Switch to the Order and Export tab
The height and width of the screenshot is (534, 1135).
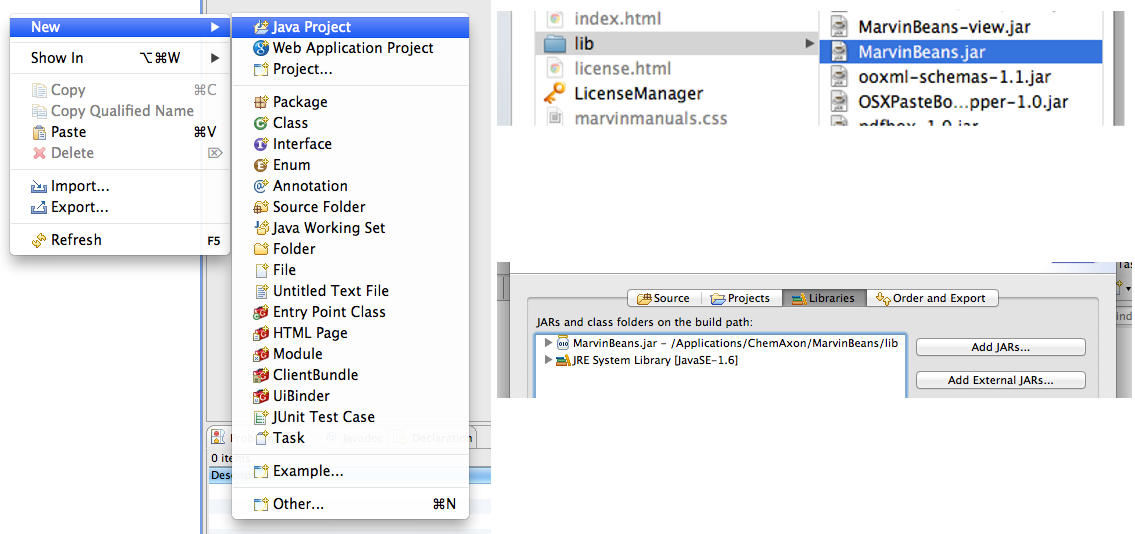click(x=932, y=298)
